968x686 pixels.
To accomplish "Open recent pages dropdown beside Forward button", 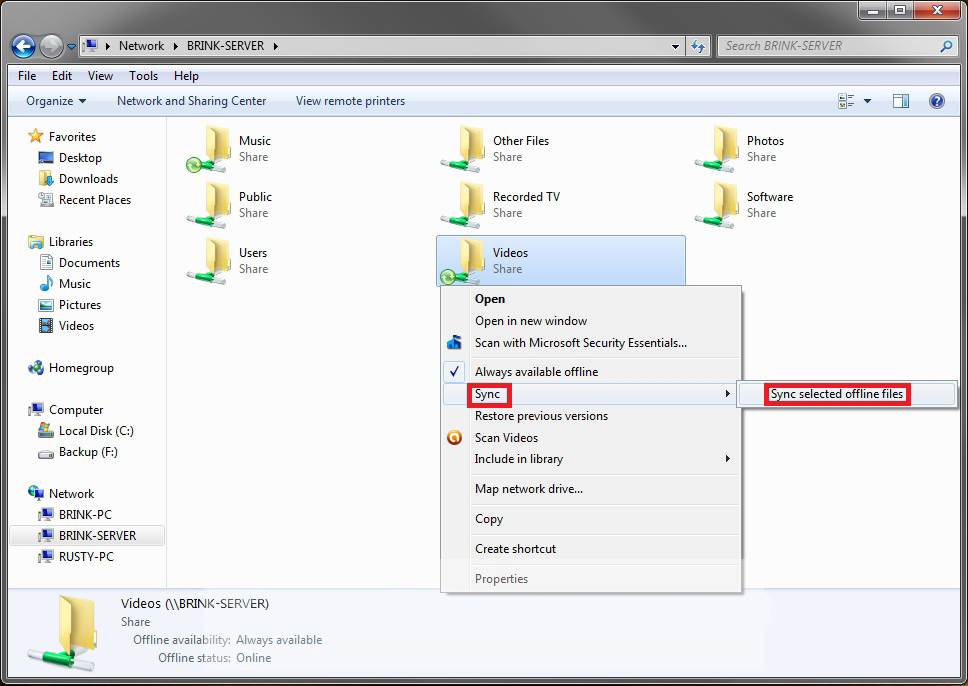I will (x=71, y=46).
